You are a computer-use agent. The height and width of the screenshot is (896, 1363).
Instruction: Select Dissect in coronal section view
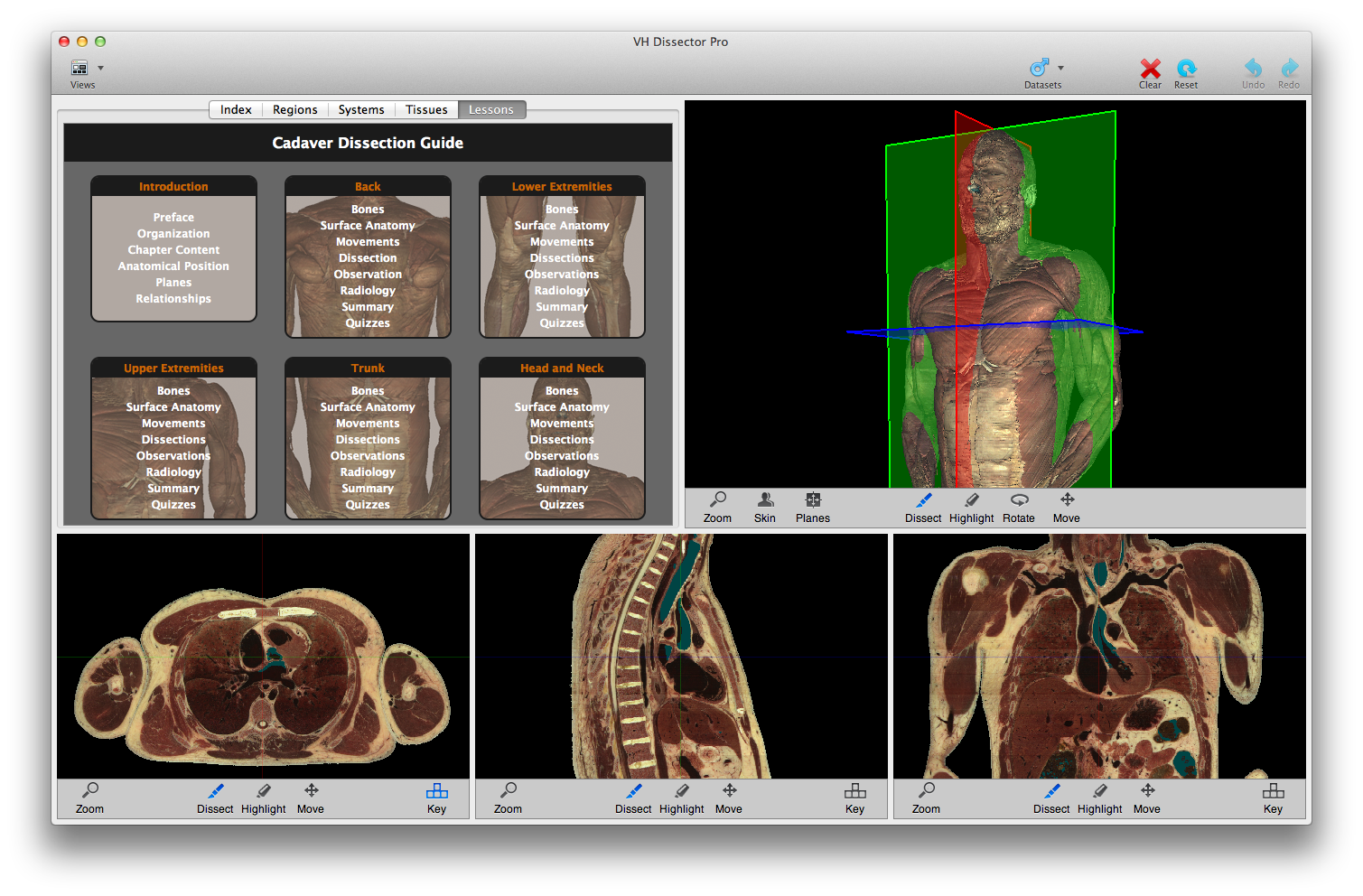pos(1051,798)
